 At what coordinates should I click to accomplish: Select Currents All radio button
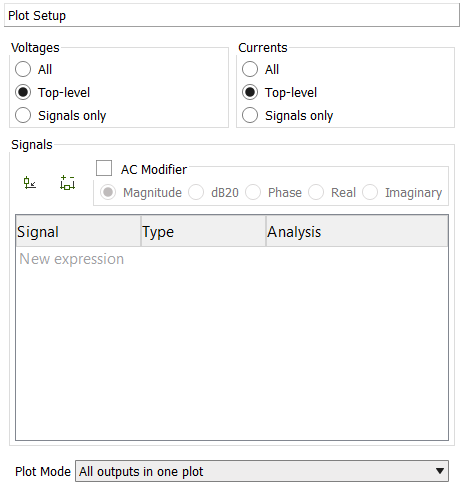coord(250,69)
